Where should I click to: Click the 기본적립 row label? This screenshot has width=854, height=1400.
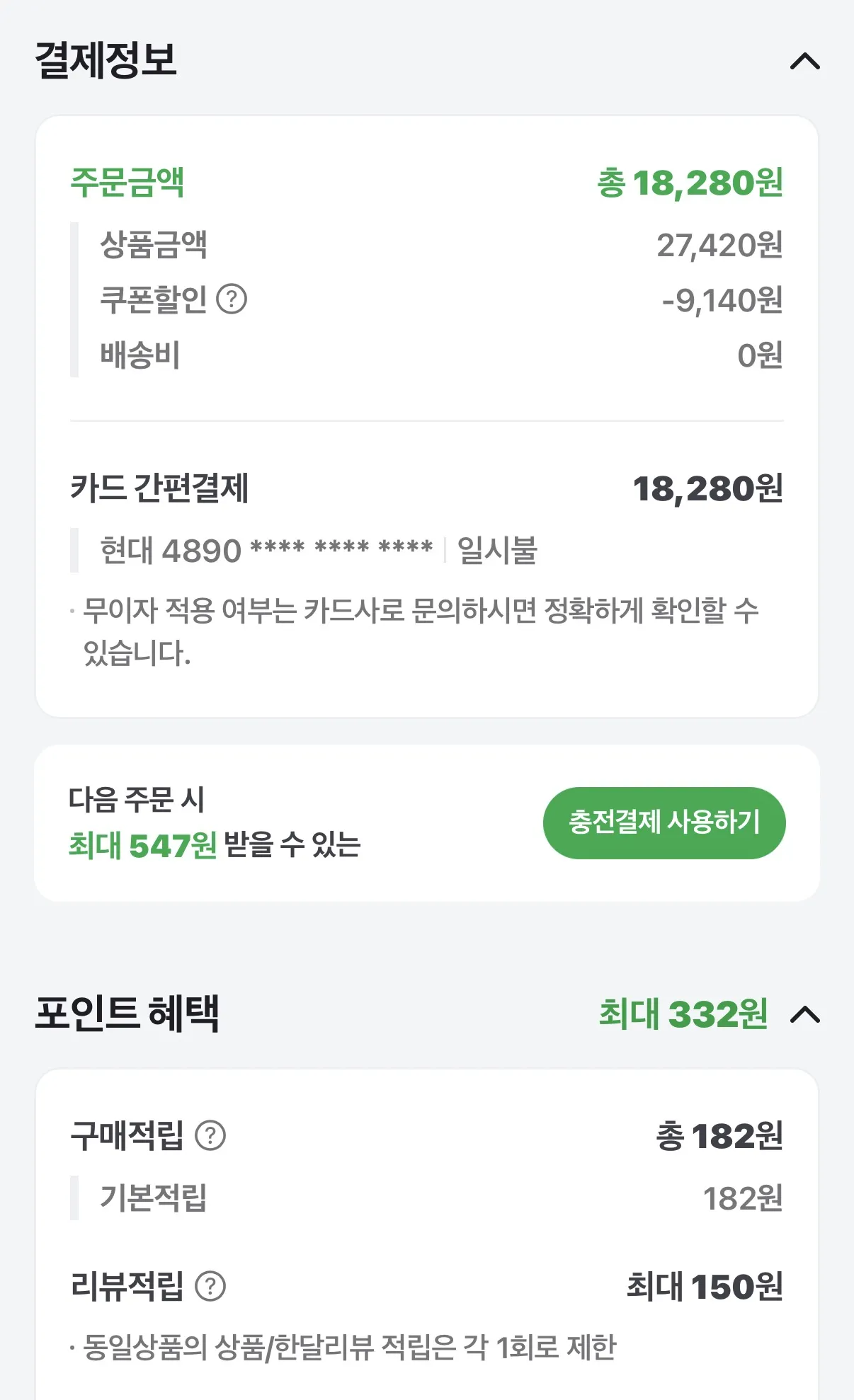pos(153,1198)
